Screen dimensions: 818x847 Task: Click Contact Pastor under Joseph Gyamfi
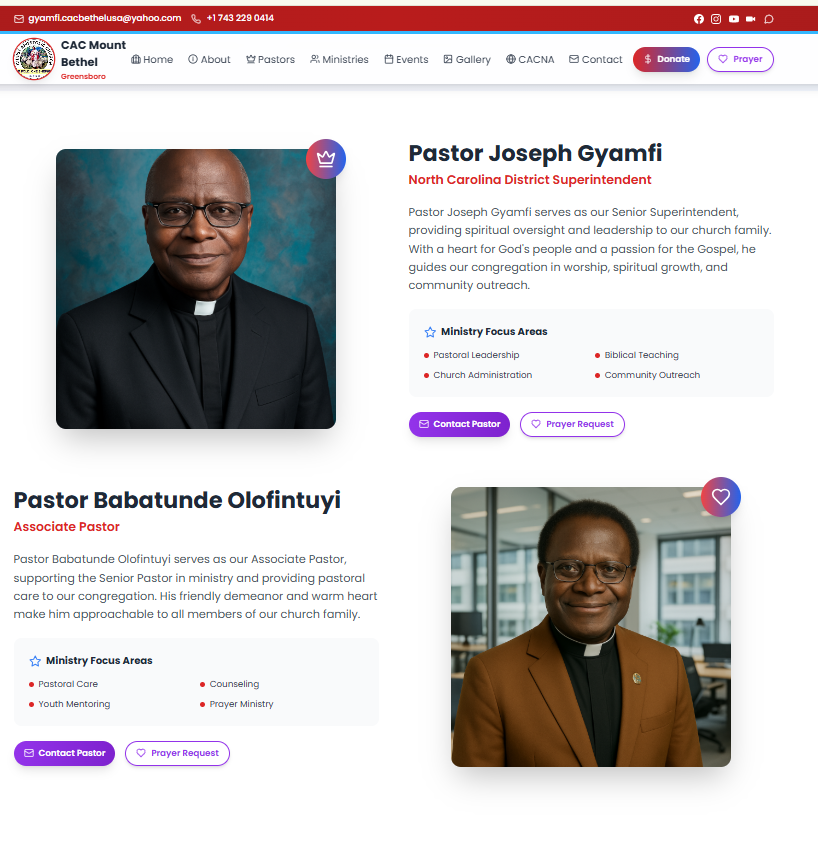click(459, 424)
